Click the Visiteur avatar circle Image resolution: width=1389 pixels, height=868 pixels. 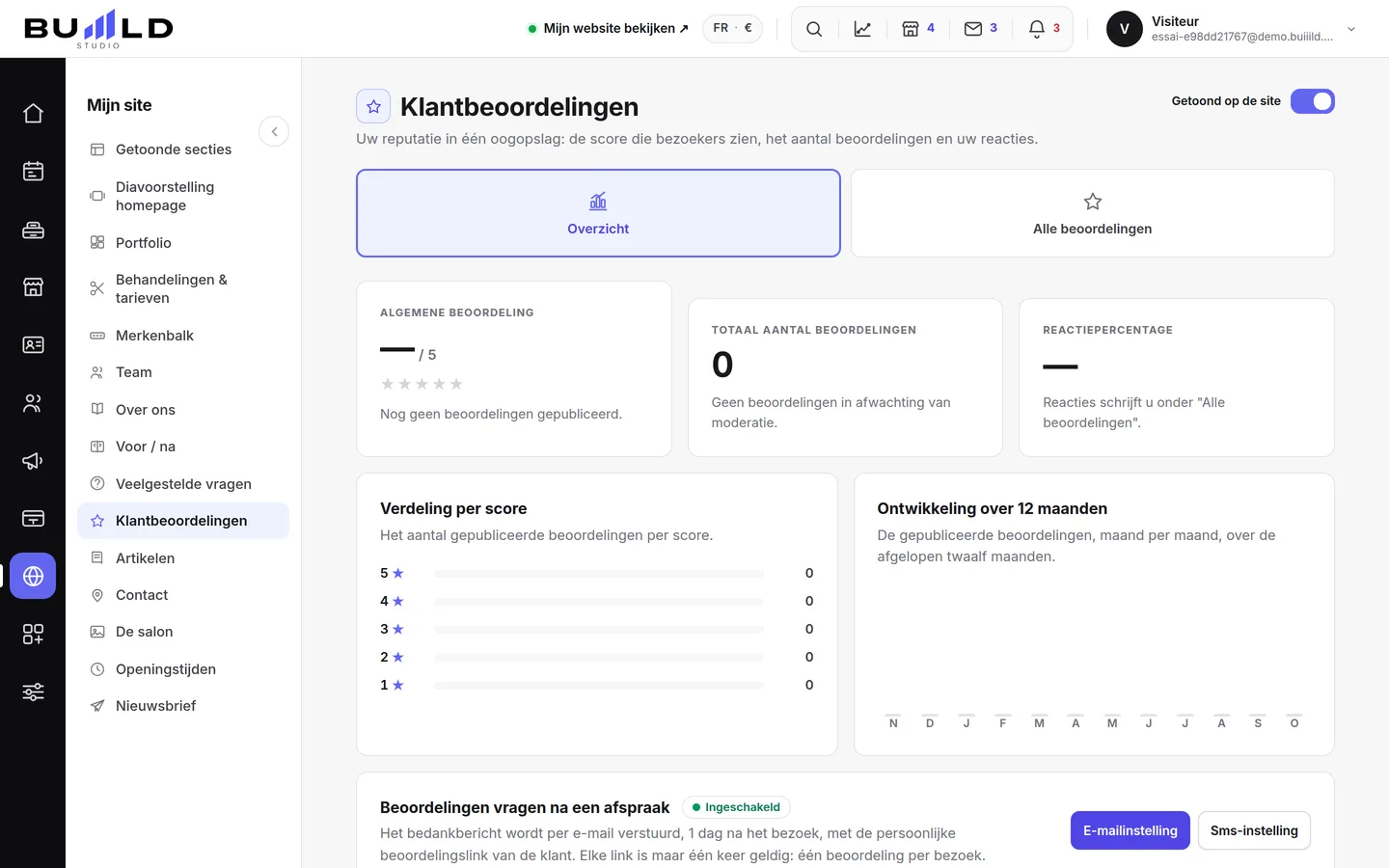coord(1124,29)
